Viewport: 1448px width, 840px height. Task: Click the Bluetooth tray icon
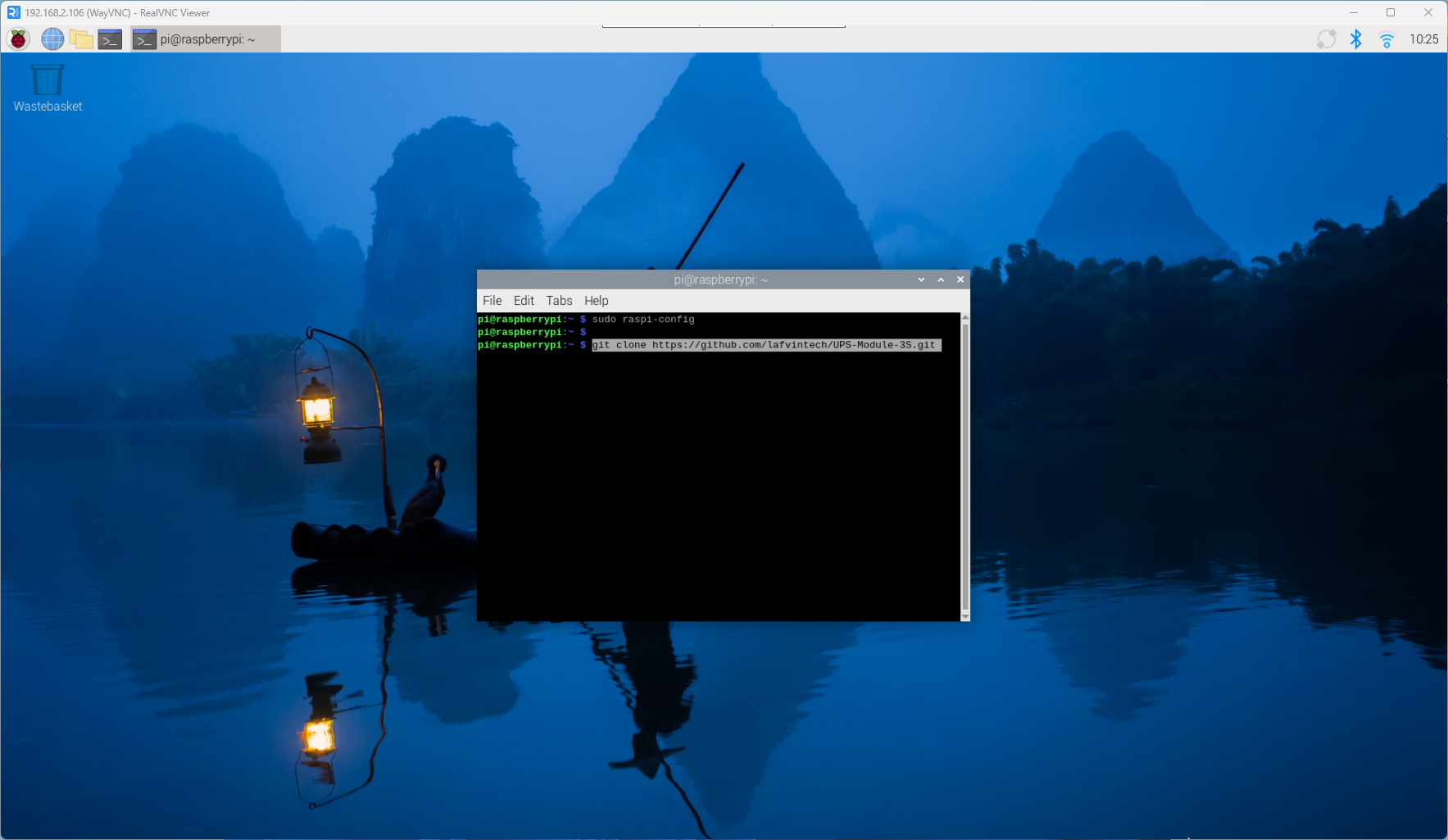coord(1355,39)
